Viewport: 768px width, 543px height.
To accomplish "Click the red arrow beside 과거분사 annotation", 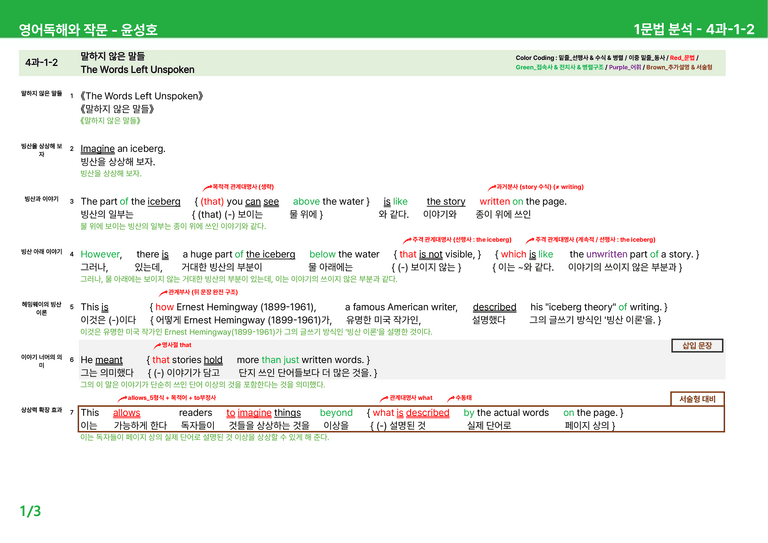I will pos(492,188).
